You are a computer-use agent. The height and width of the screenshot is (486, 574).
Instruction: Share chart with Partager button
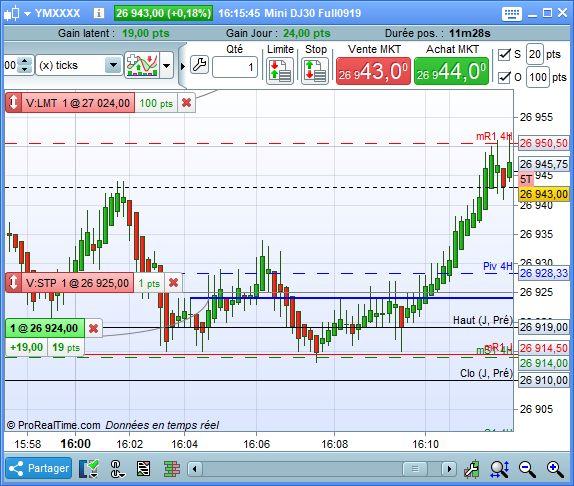coord(39,468)
